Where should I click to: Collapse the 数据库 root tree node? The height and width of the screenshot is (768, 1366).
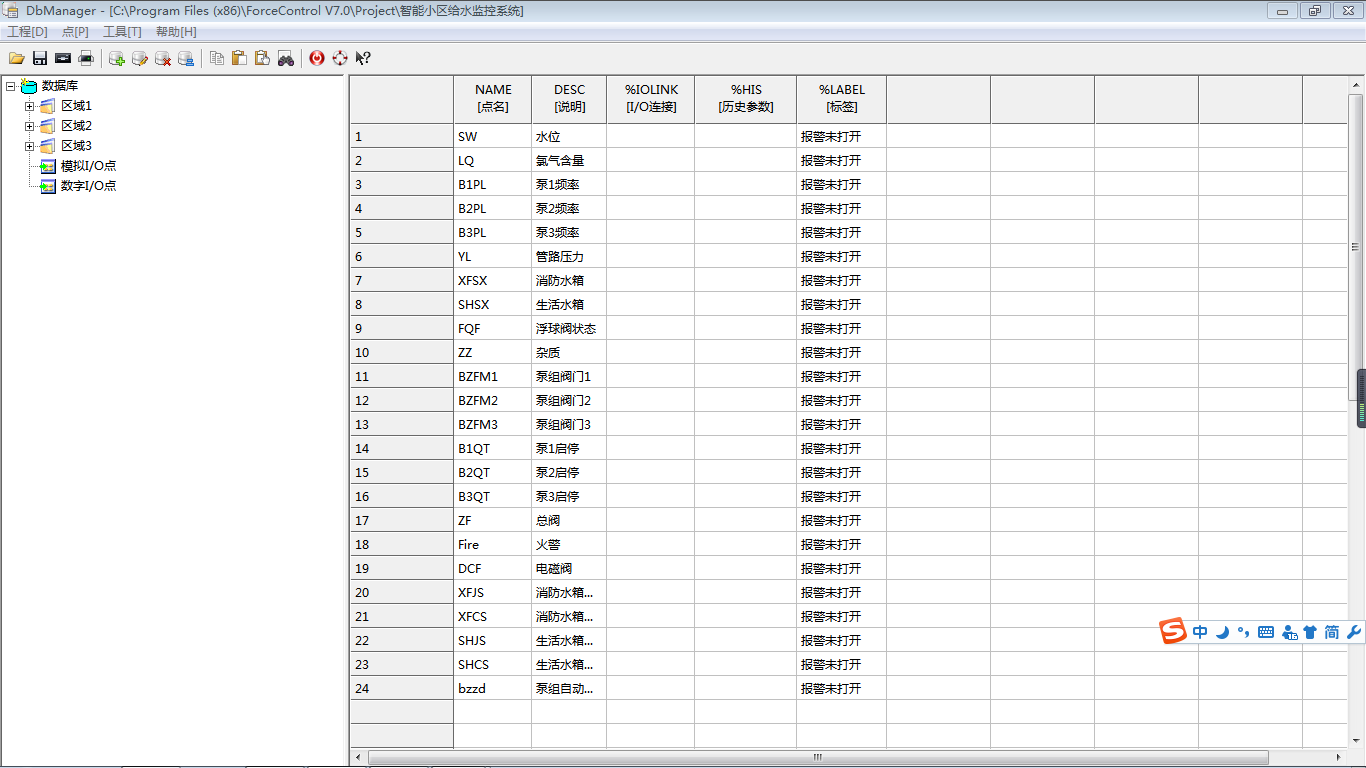click(10, 86)
